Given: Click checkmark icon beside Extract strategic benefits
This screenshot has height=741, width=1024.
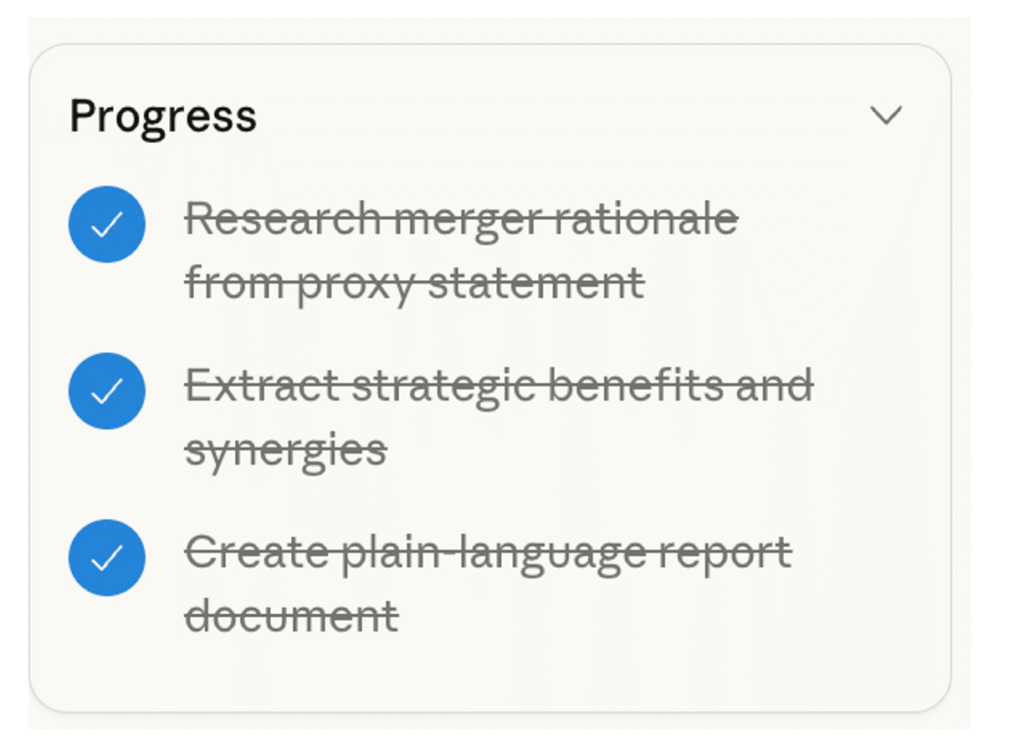Looking at the screenshot, I should 107,391.
